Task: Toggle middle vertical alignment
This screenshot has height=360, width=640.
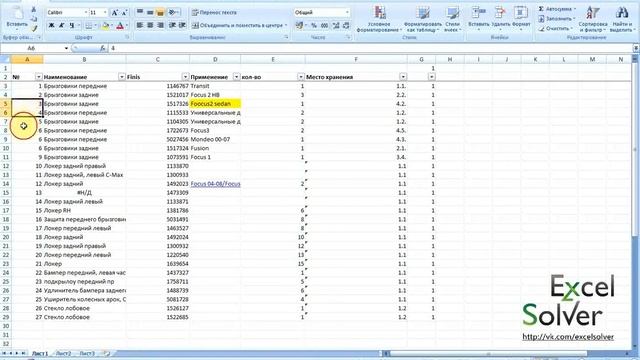Action: tap(150, 13)
